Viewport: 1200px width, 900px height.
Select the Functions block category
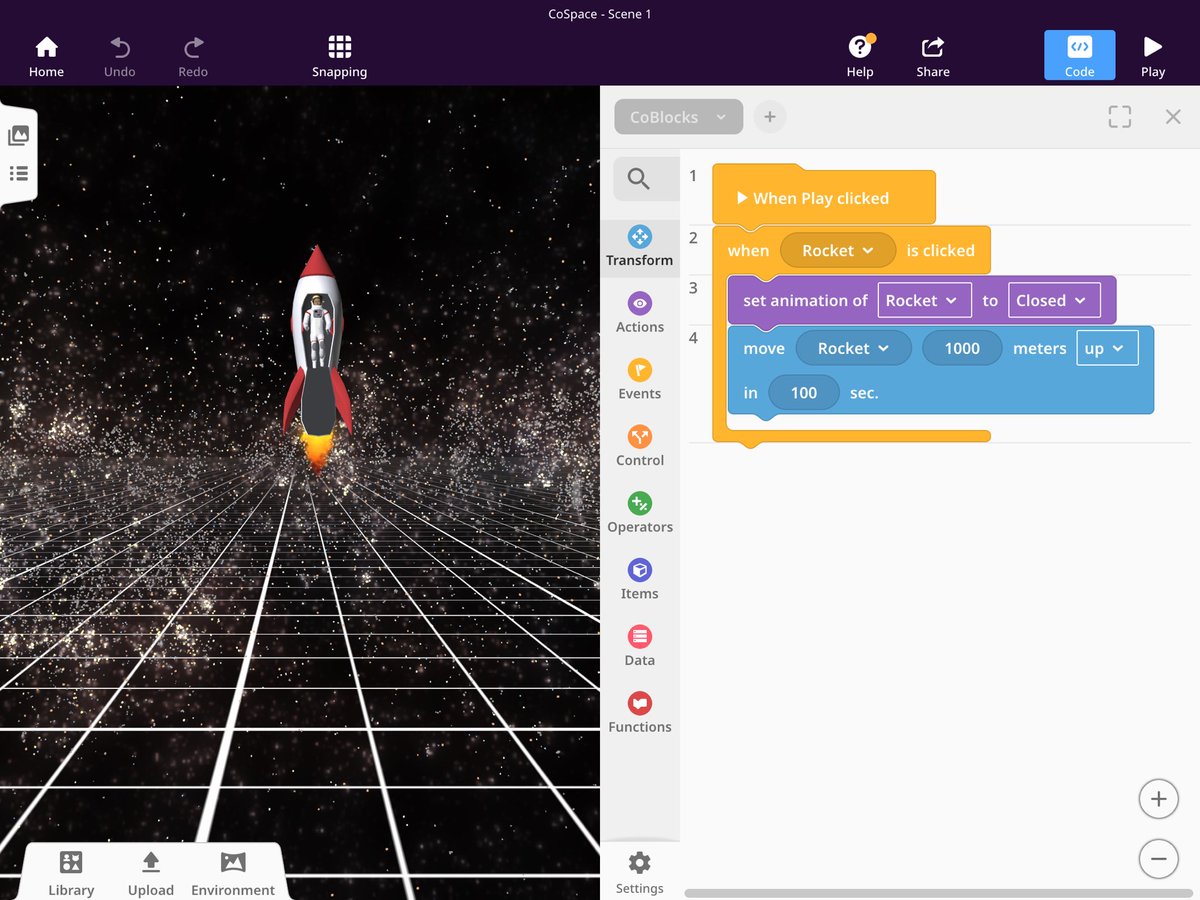coord(640,713)
